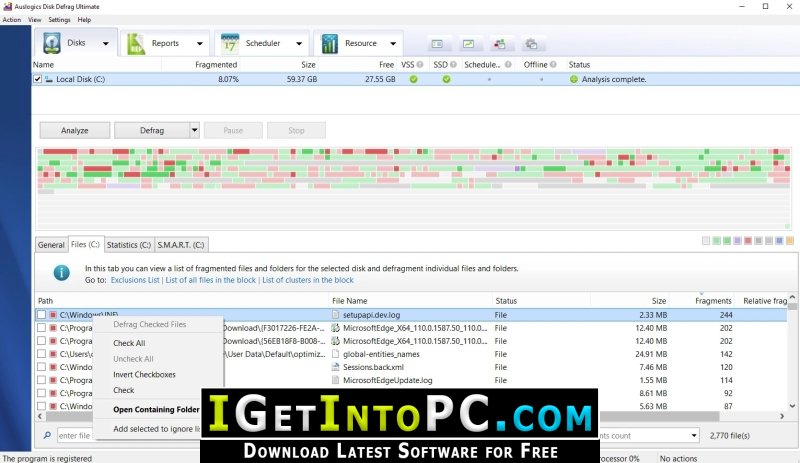The width and height of the screenshot is (800, 463).
Task: Open the fragments count filter dropdown
Action: 694,435
